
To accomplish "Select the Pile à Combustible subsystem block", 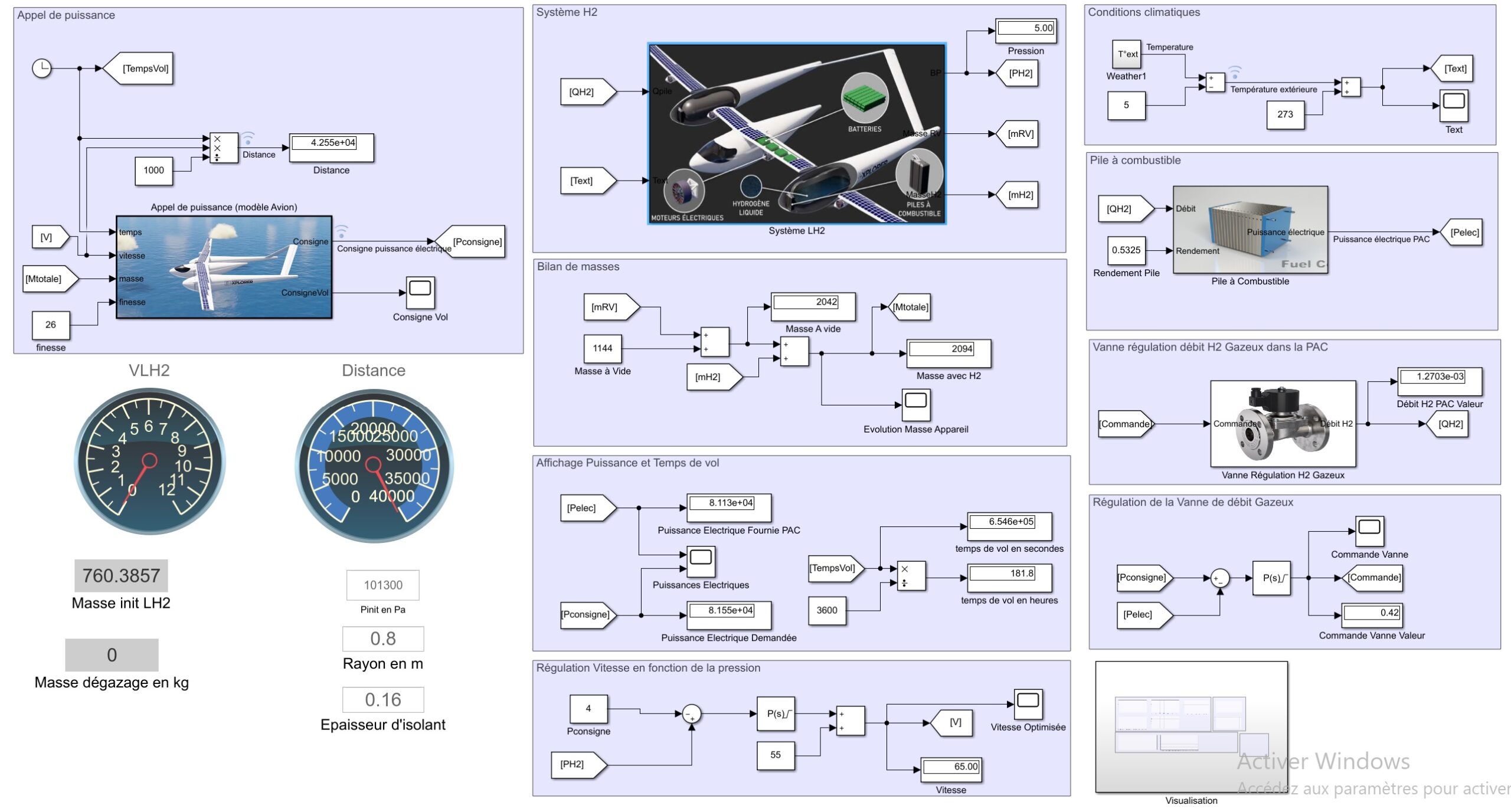I will coord(1250,230).
